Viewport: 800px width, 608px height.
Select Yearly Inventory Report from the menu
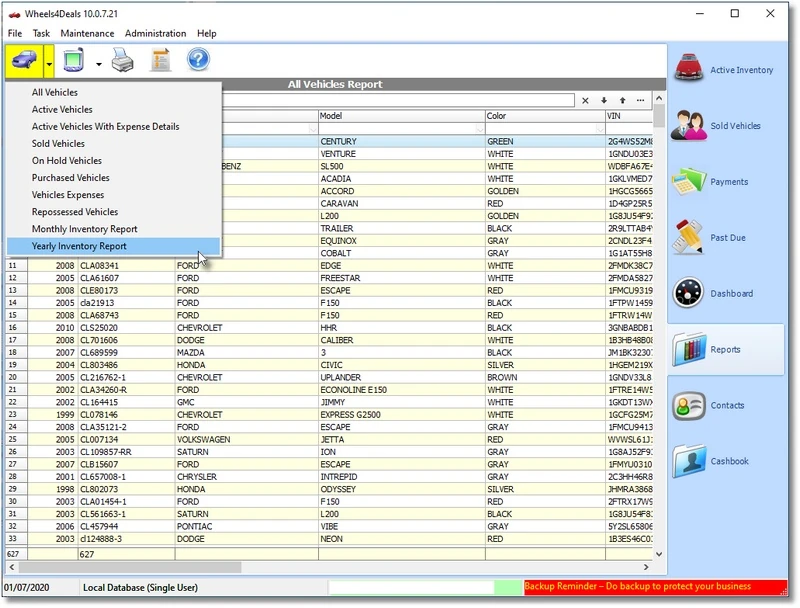79,246
